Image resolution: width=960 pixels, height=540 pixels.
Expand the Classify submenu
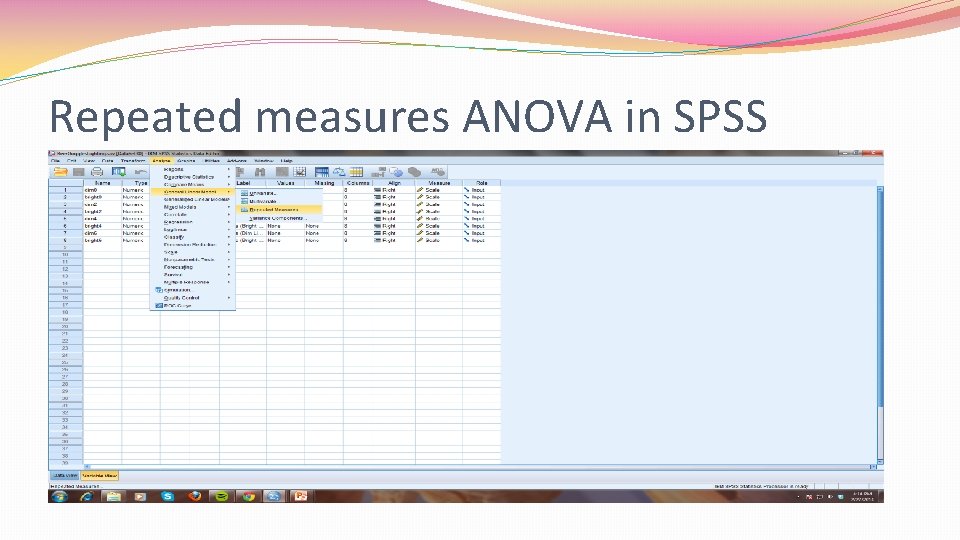pyautogui.click(x=192, y=237)
